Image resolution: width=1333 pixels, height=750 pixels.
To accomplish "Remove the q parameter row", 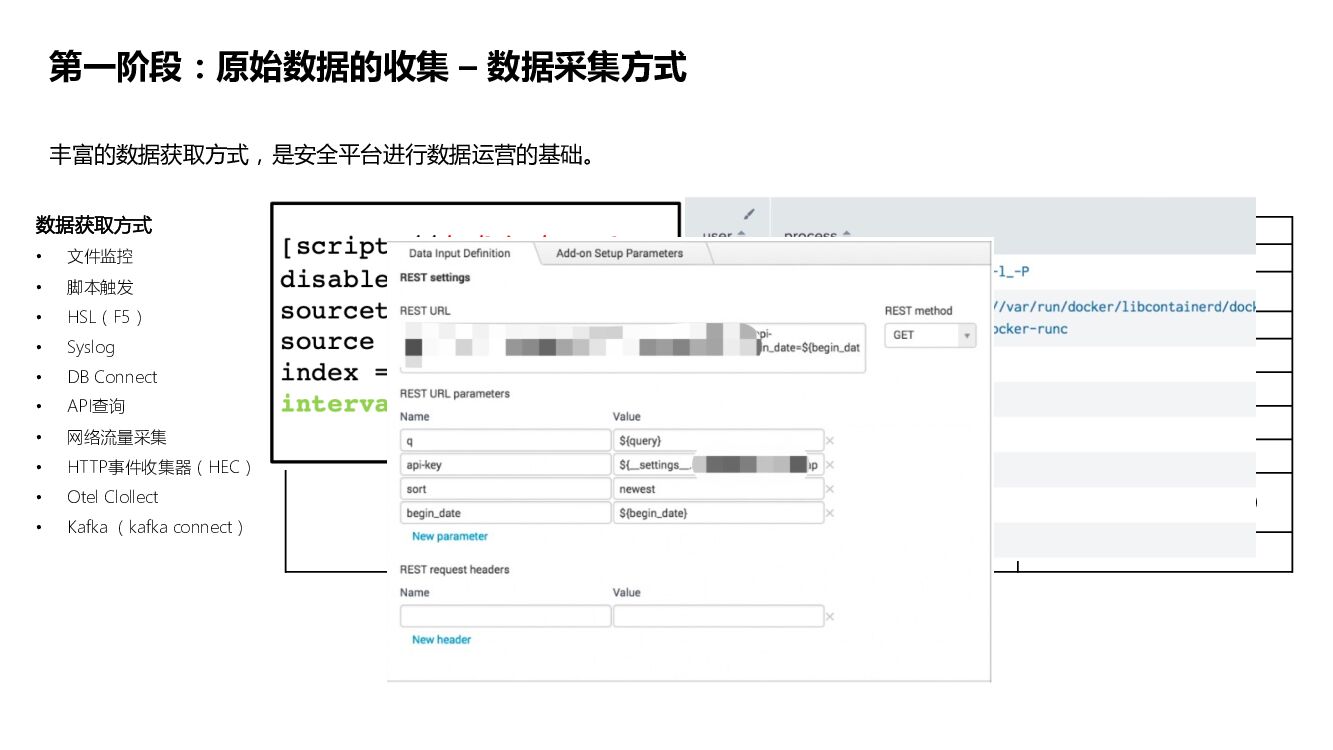I will click(829, 441).
